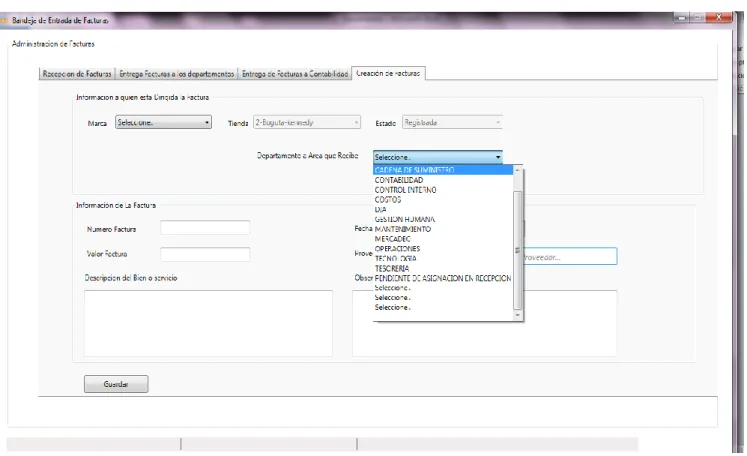Choose CONTABILIDAD in the department list

click(443, 180)
